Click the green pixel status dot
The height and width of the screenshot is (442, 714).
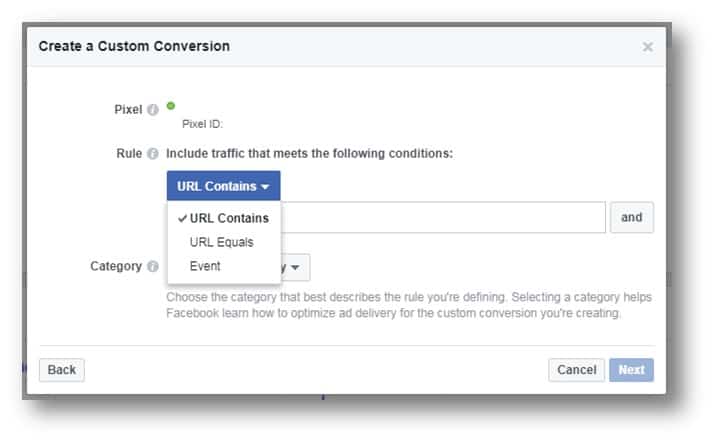171,106
